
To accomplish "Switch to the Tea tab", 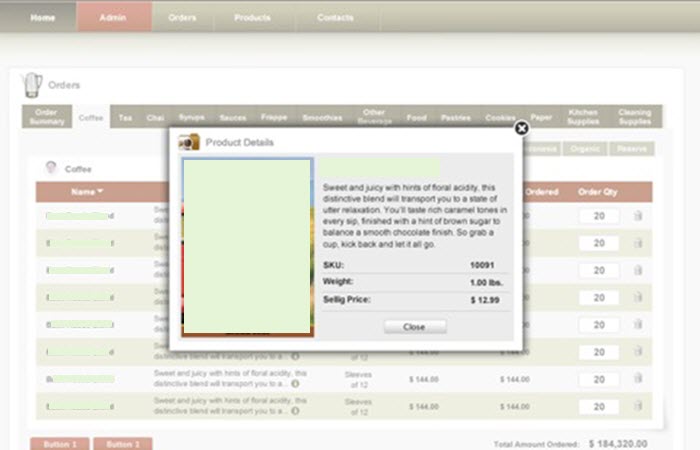I will tap(125, 117).
